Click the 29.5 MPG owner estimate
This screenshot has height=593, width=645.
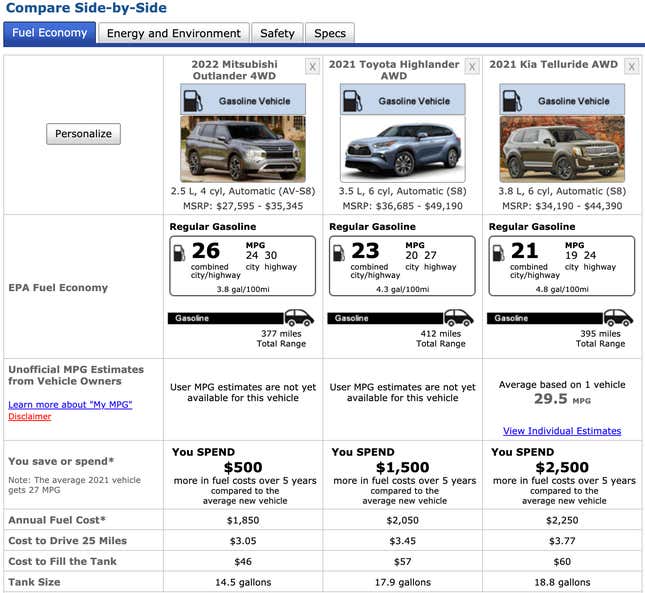(562, 399)
